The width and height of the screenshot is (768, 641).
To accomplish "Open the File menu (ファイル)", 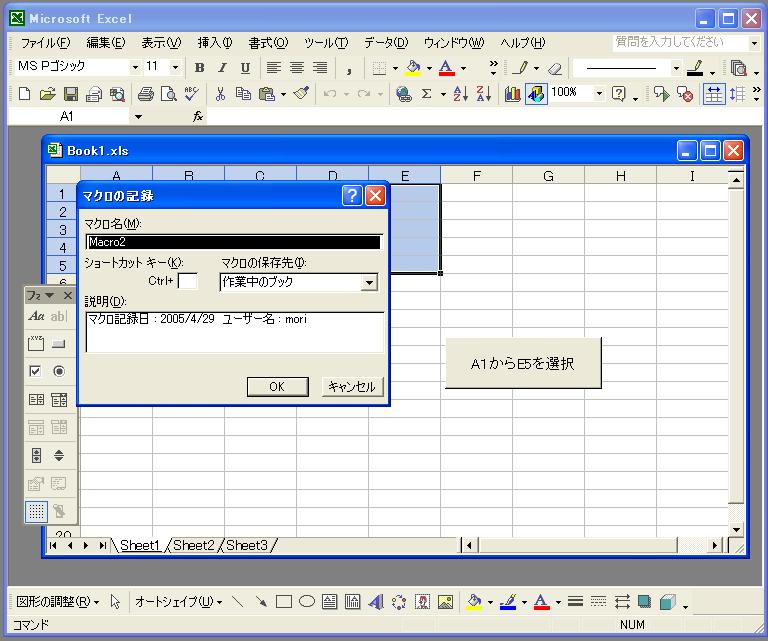I will [45, 43].
